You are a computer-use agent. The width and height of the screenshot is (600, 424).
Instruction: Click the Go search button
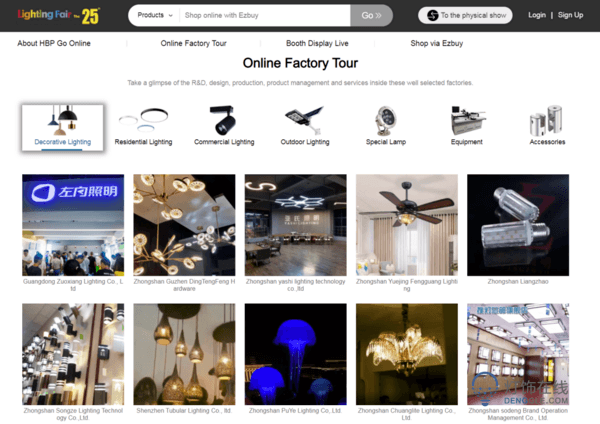[x=371, y=15]
